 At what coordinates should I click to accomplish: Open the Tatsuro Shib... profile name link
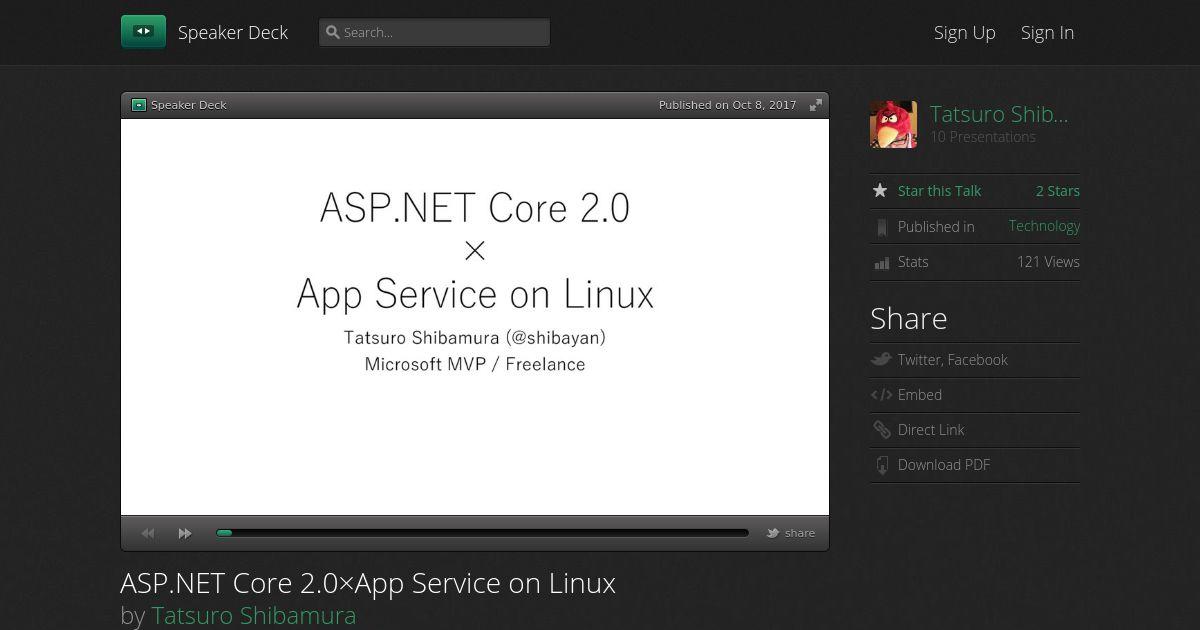pyautogui.click(x=999, y=114)
